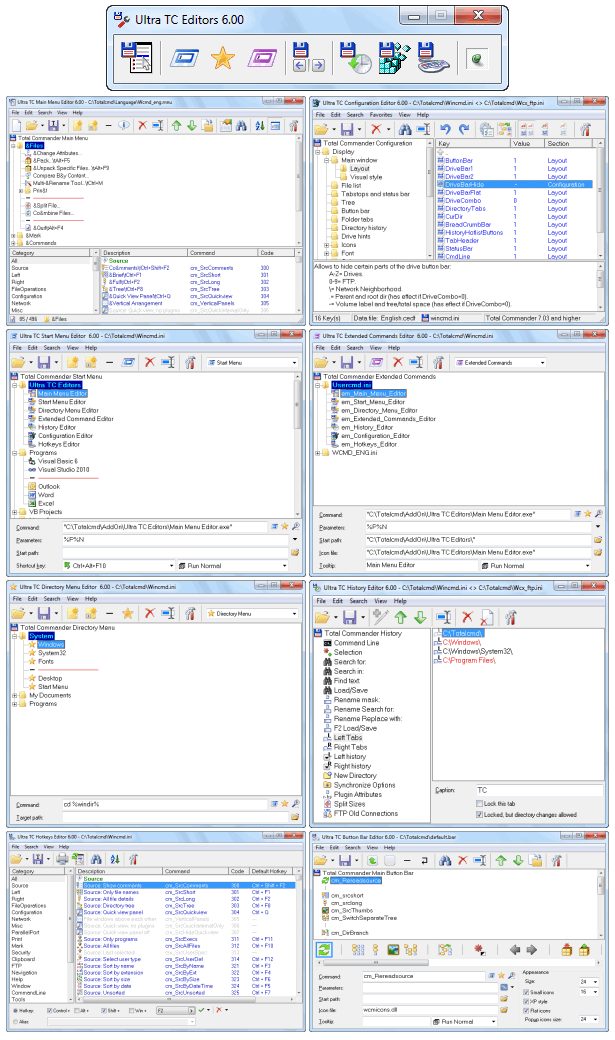The image size is (615, 1040).
Task: Launch Main Menu Editor from Ultra TC Editors launcher
Action: 137,57
